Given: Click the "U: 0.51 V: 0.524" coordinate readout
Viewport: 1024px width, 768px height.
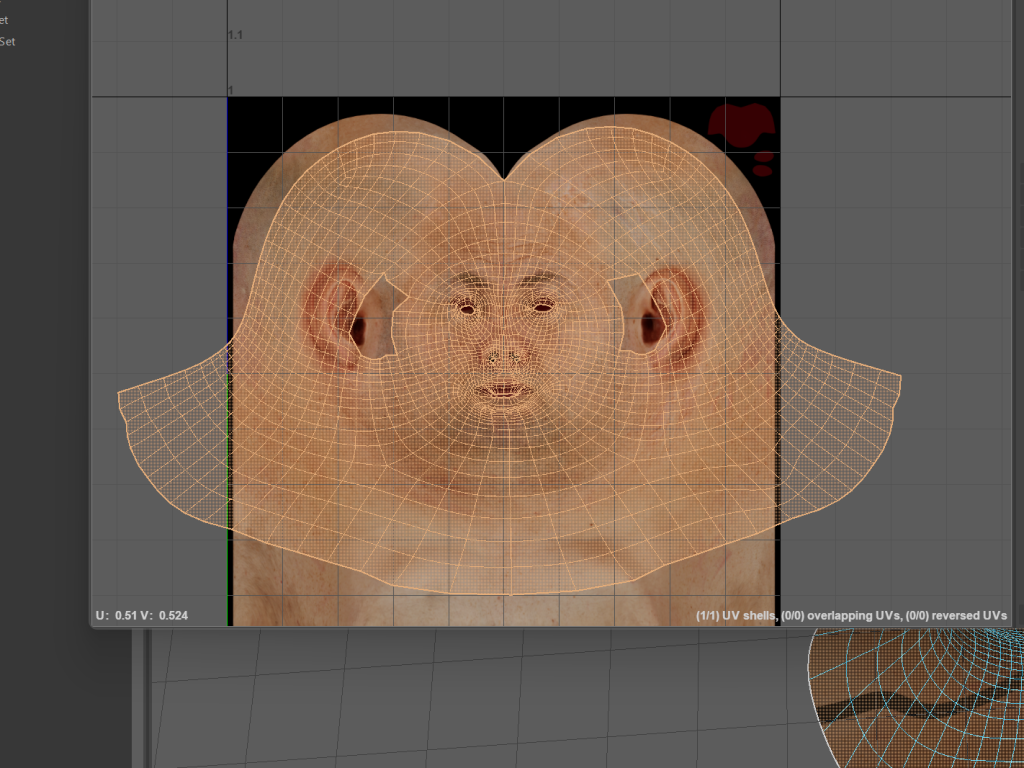Looking at the screenshot, I should tap(142, 615).
